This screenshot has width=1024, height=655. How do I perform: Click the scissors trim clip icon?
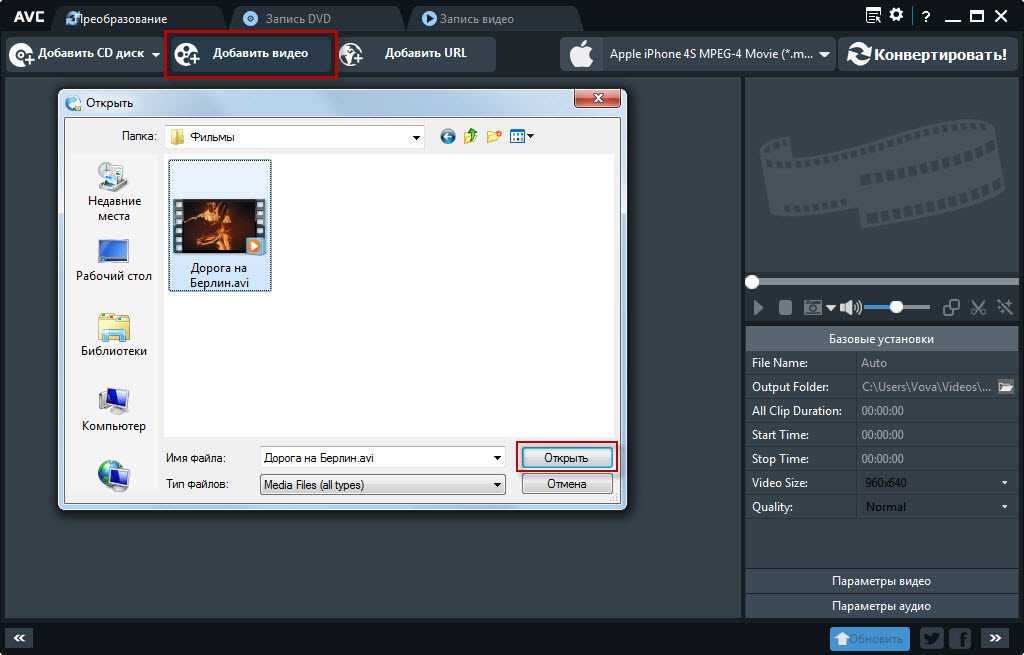click(x=979, y=307)
